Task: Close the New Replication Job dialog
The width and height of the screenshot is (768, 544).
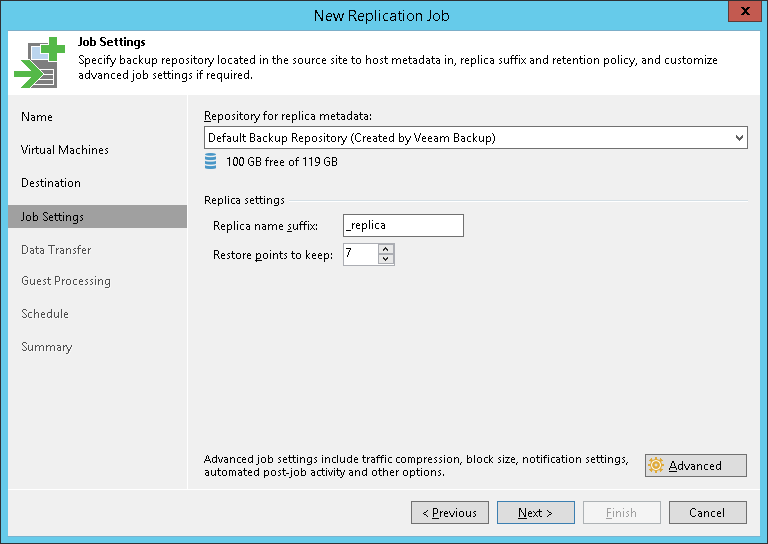Action: point(741,14)
